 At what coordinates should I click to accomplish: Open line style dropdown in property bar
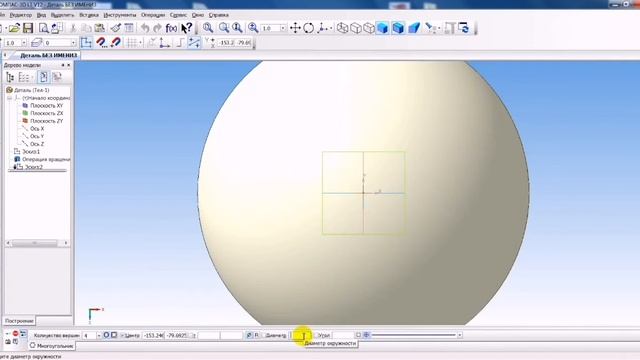click(x=460, y=335)
